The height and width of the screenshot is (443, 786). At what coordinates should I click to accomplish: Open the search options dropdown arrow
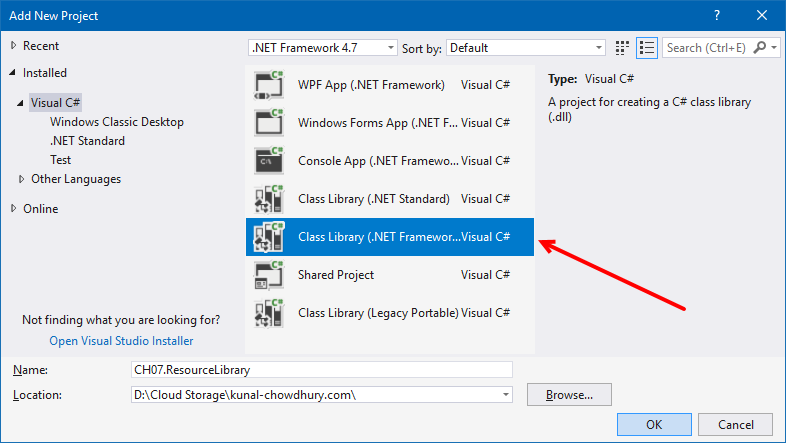(774, 48)
